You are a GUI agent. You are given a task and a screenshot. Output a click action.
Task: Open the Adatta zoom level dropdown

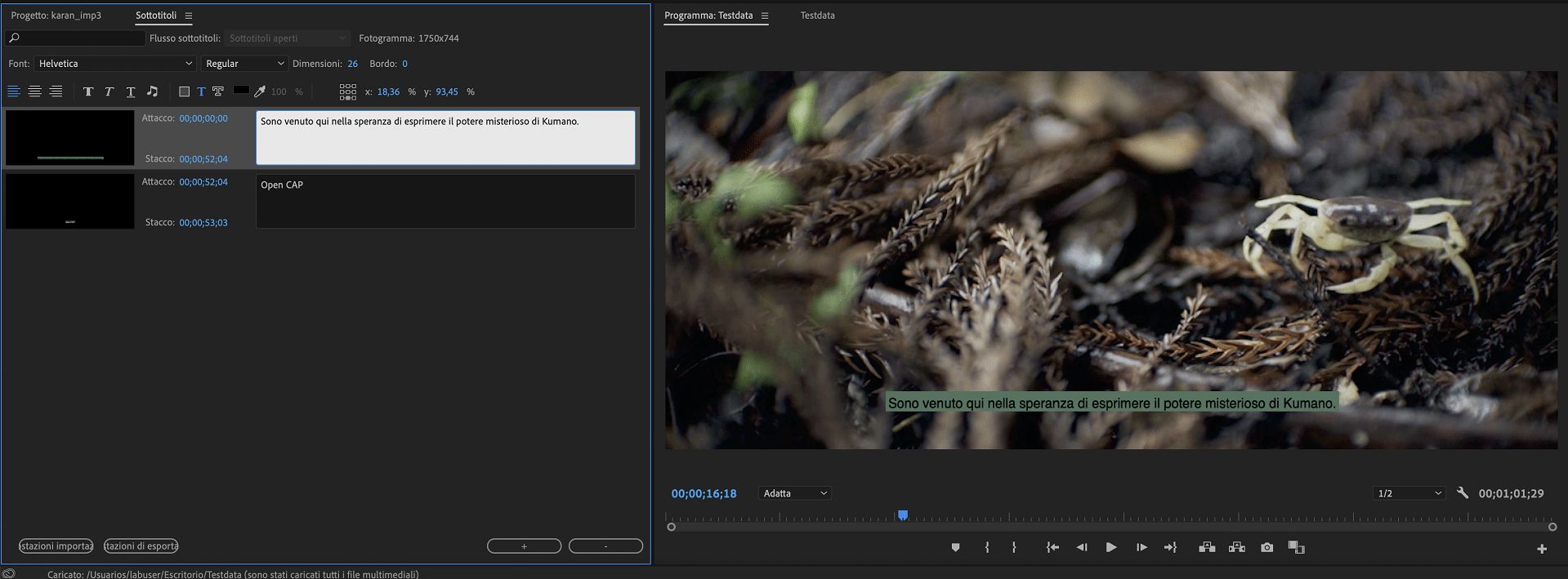795,493
